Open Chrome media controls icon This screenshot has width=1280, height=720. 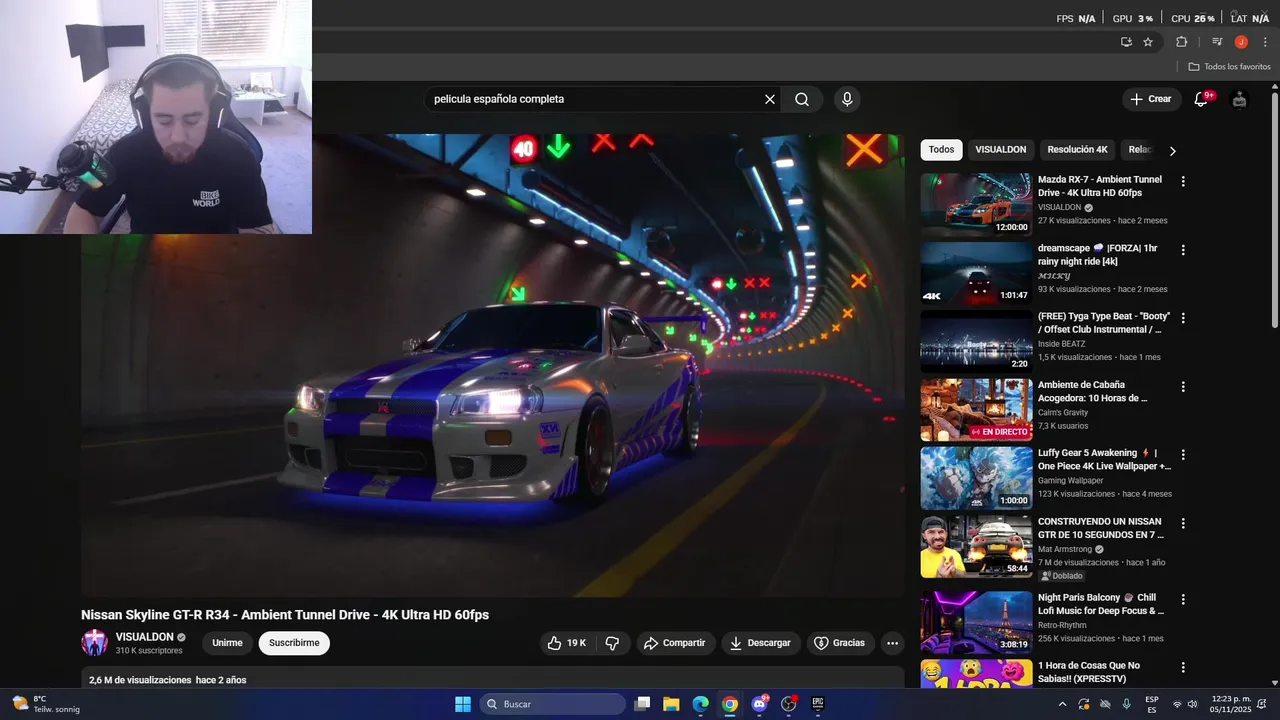tap(1217, 42)
